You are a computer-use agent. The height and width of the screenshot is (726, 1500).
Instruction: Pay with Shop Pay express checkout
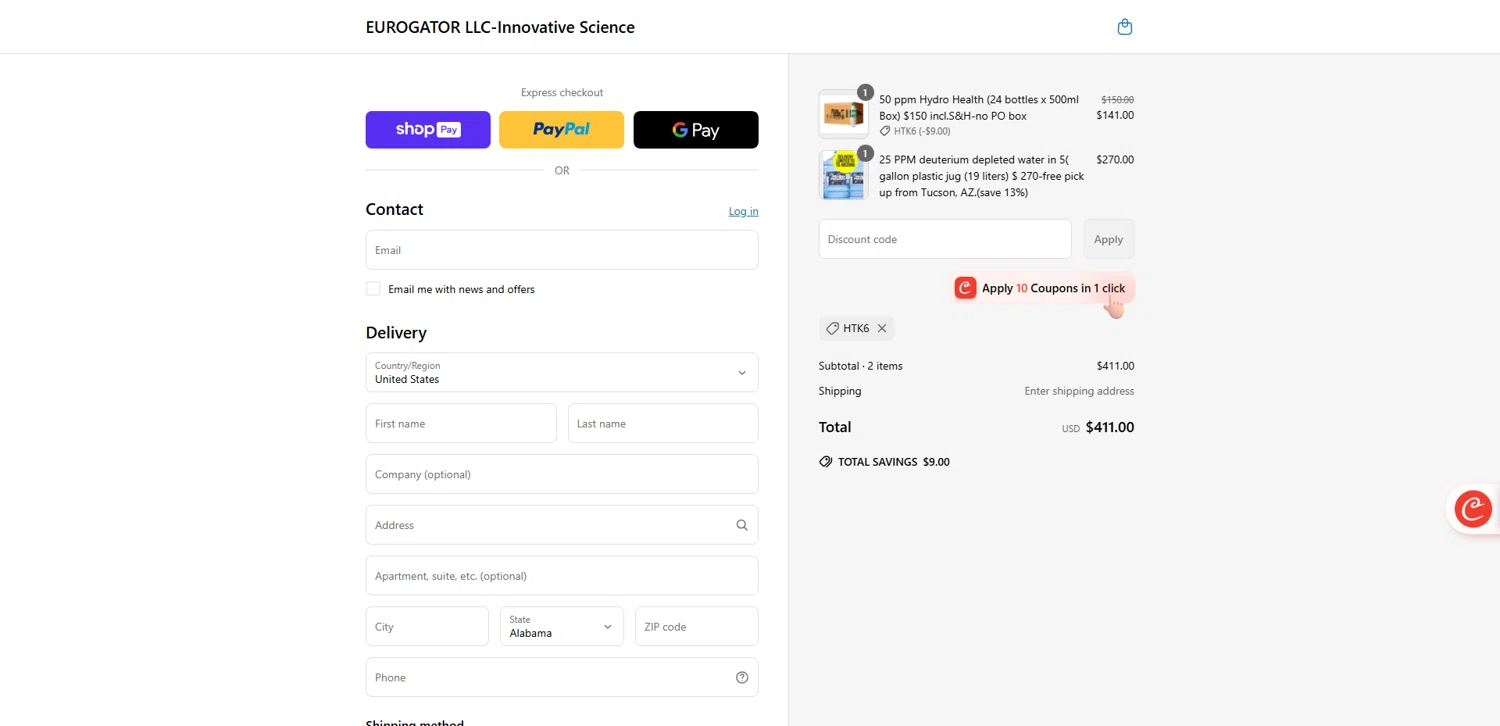[428, 130]
